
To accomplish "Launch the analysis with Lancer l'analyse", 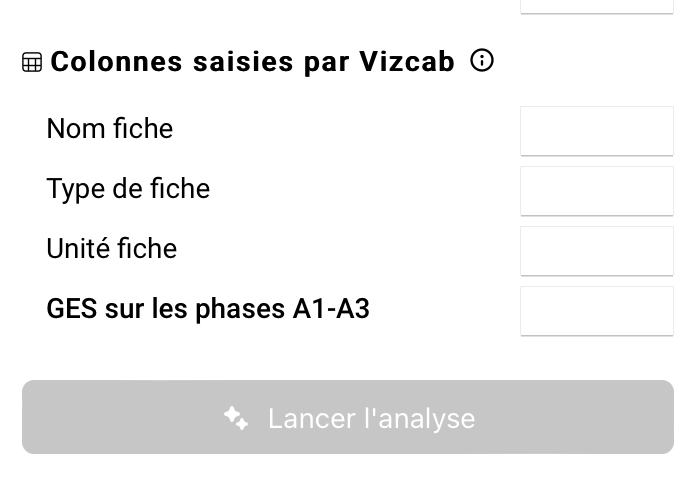I will (x=348, y=418).
